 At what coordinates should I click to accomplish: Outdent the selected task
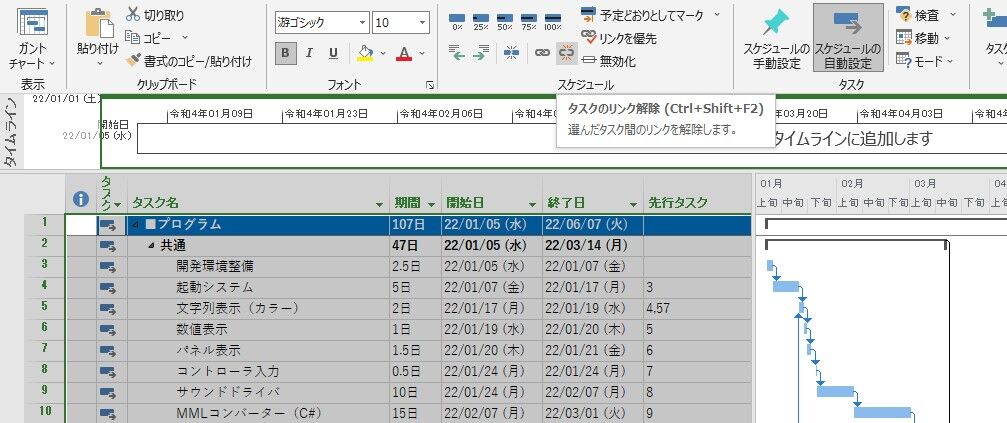pyautogui.click(x=457, y=53)
